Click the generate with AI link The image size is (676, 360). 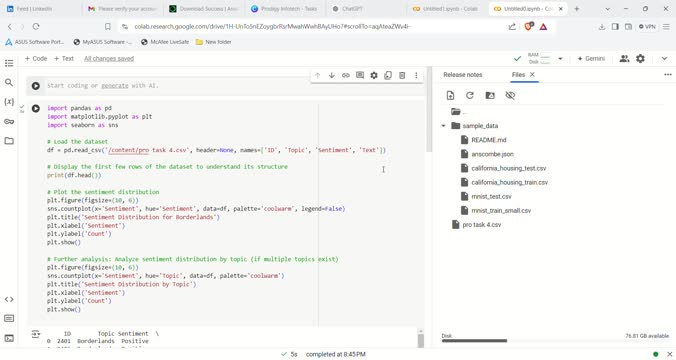(115, 86)
